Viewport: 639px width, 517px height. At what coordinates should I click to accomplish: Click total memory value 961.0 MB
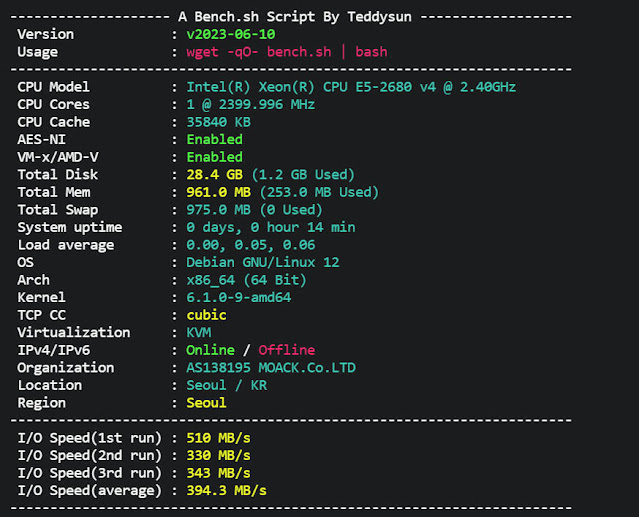(218, 192)
